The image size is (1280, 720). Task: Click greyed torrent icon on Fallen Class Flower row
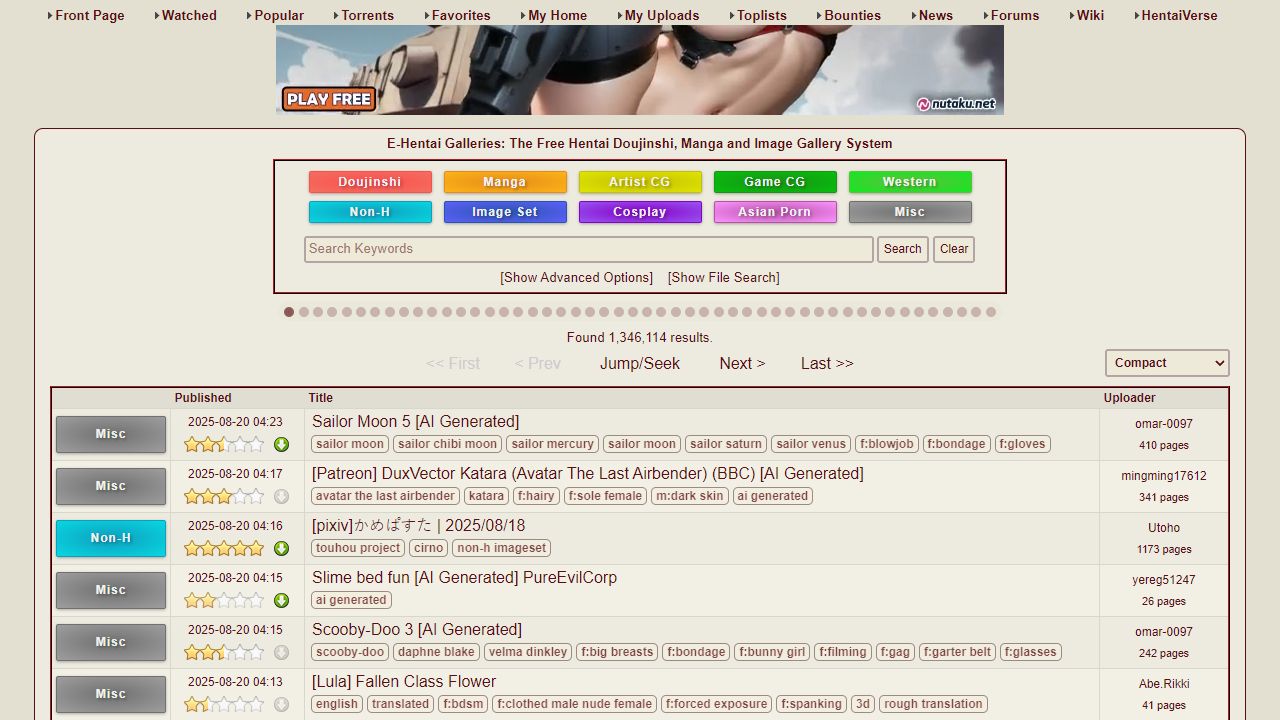tap(281, 704)
